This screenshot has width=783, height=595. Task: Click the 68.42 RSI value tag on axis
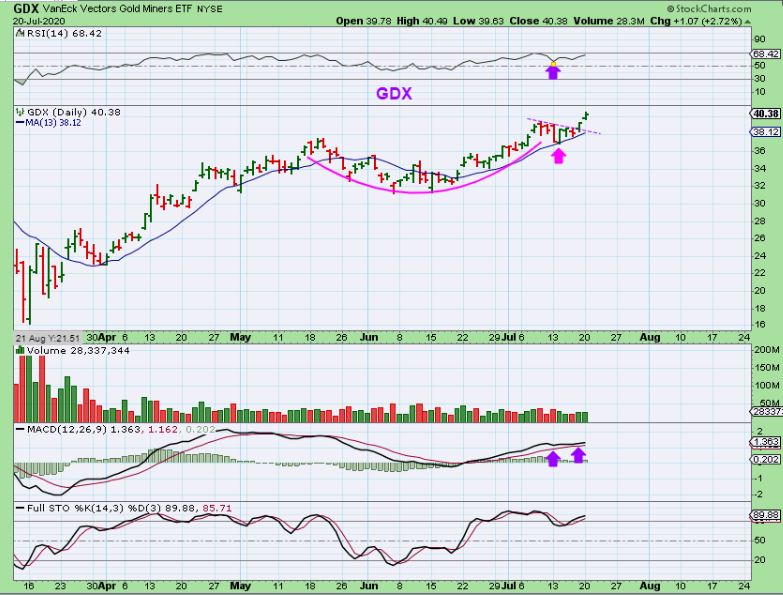tap(767, 53)
